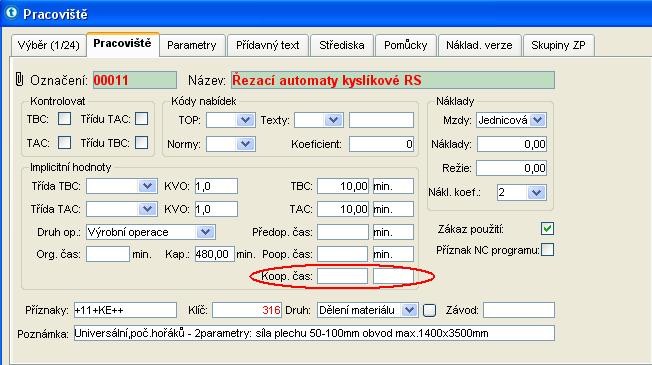The image size is (652, 365).
Task: Click the Koeficient input field
Action: point(381,144)
